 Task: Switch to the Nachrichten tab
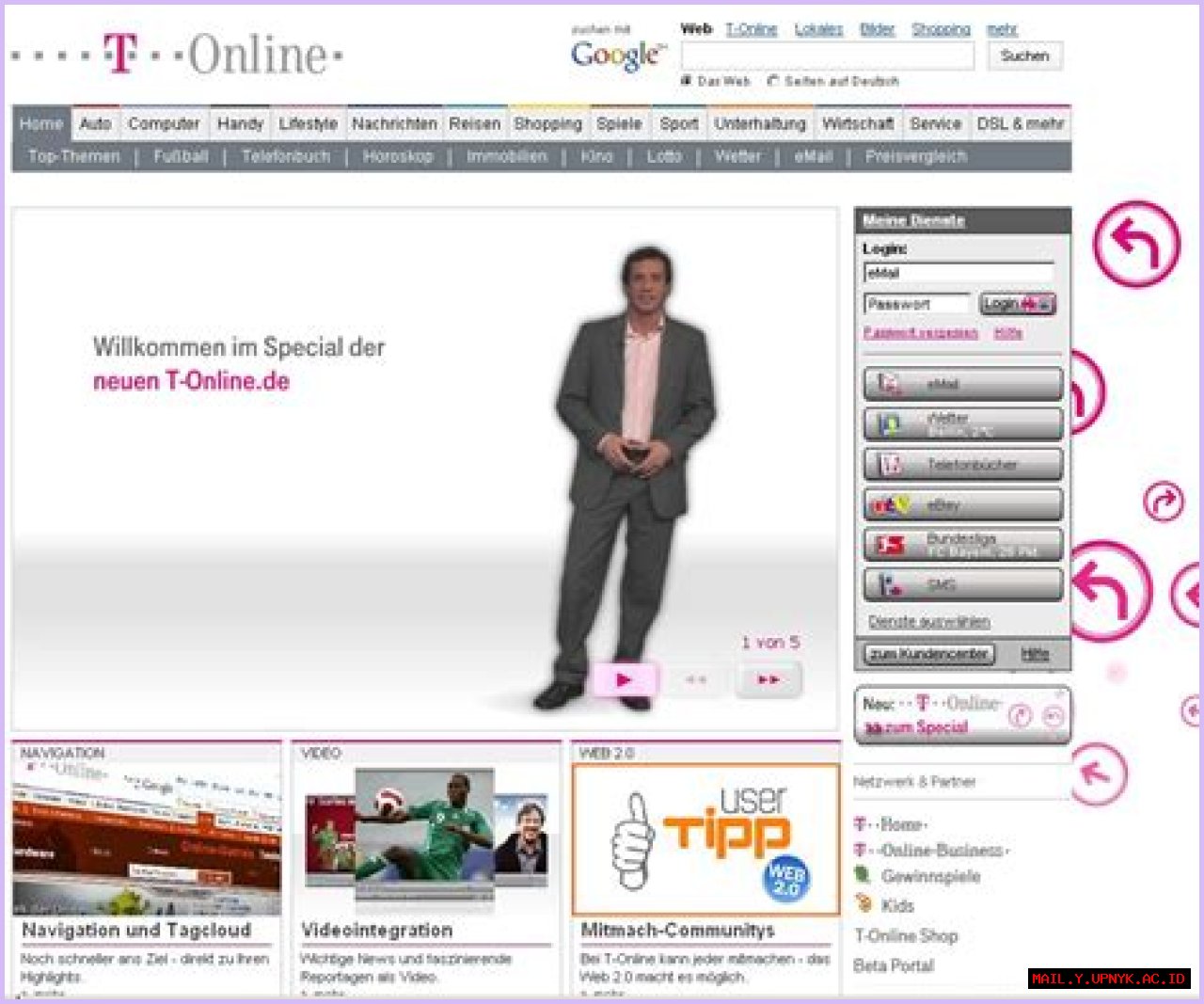[394, 123]
